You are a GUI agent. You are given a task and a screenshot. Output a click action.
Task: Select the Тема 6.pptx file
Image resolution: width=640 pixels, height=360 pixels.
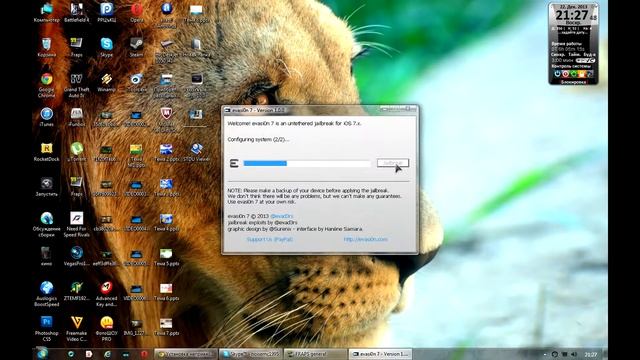(166, 291)
